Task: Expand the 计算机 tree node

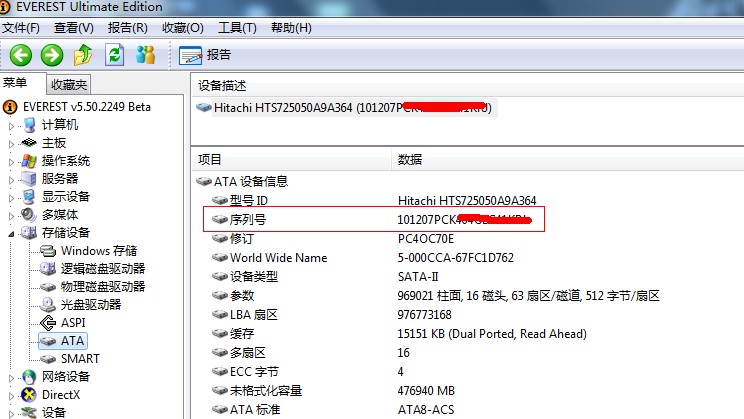Action: point(11,126)
